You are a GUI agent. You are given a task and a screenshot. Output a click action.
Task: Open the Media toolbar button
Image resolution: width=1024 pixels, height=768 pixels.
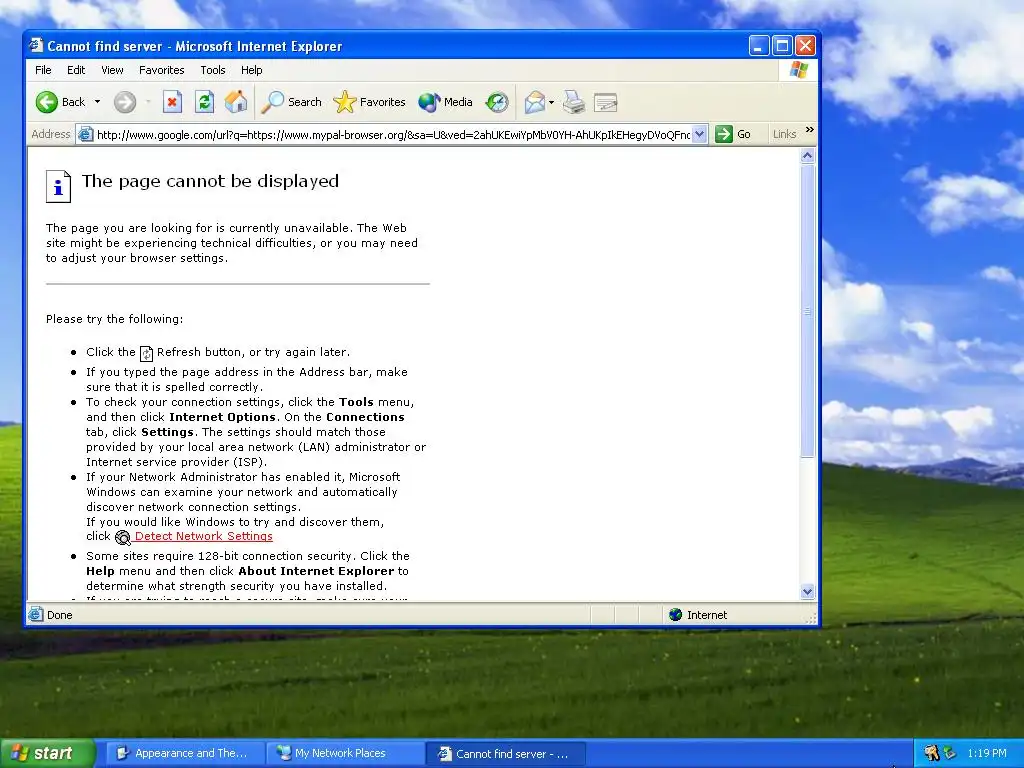pos(445,102)
